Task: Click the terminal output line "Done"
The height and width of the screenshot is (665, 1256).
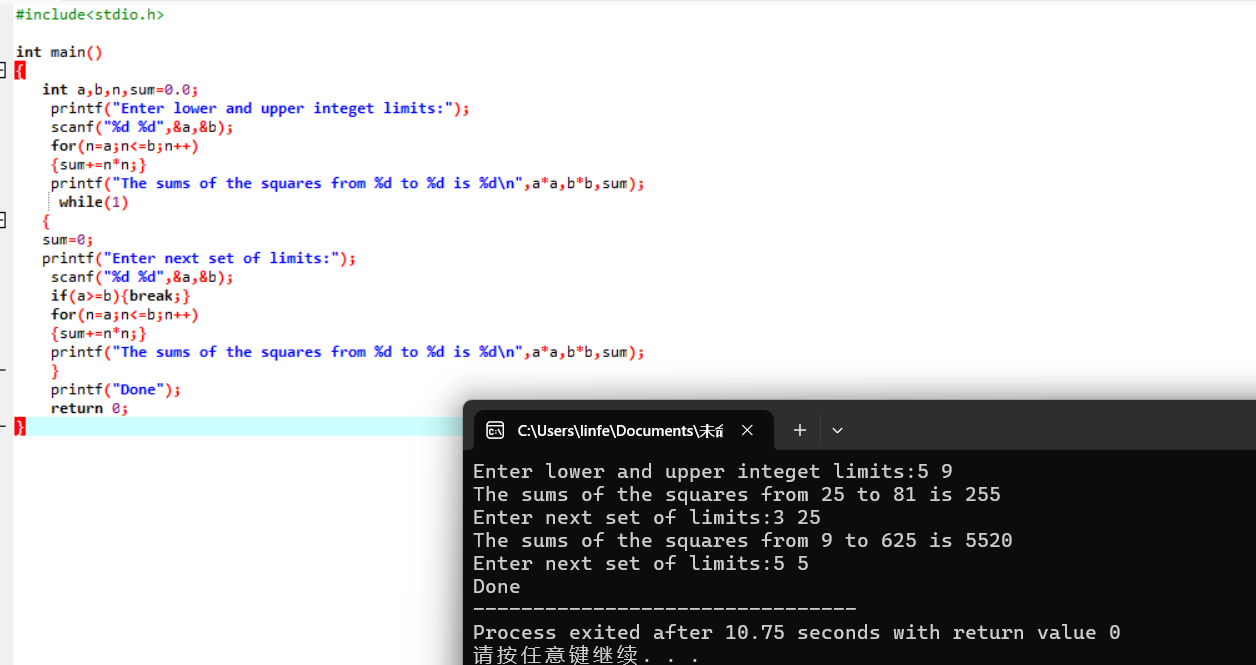Action: [x=497, y=586]
